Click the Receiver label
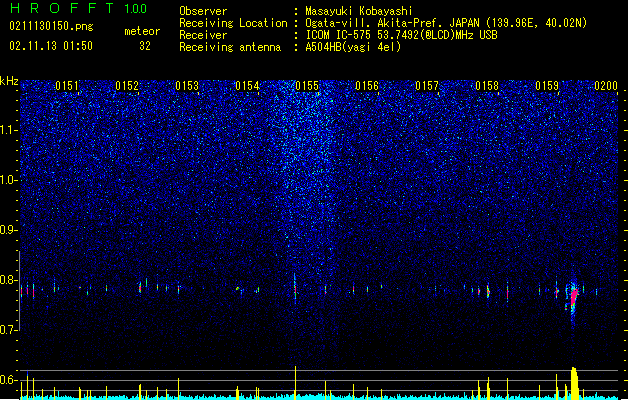Screen dimensions: 629x400 203,35
